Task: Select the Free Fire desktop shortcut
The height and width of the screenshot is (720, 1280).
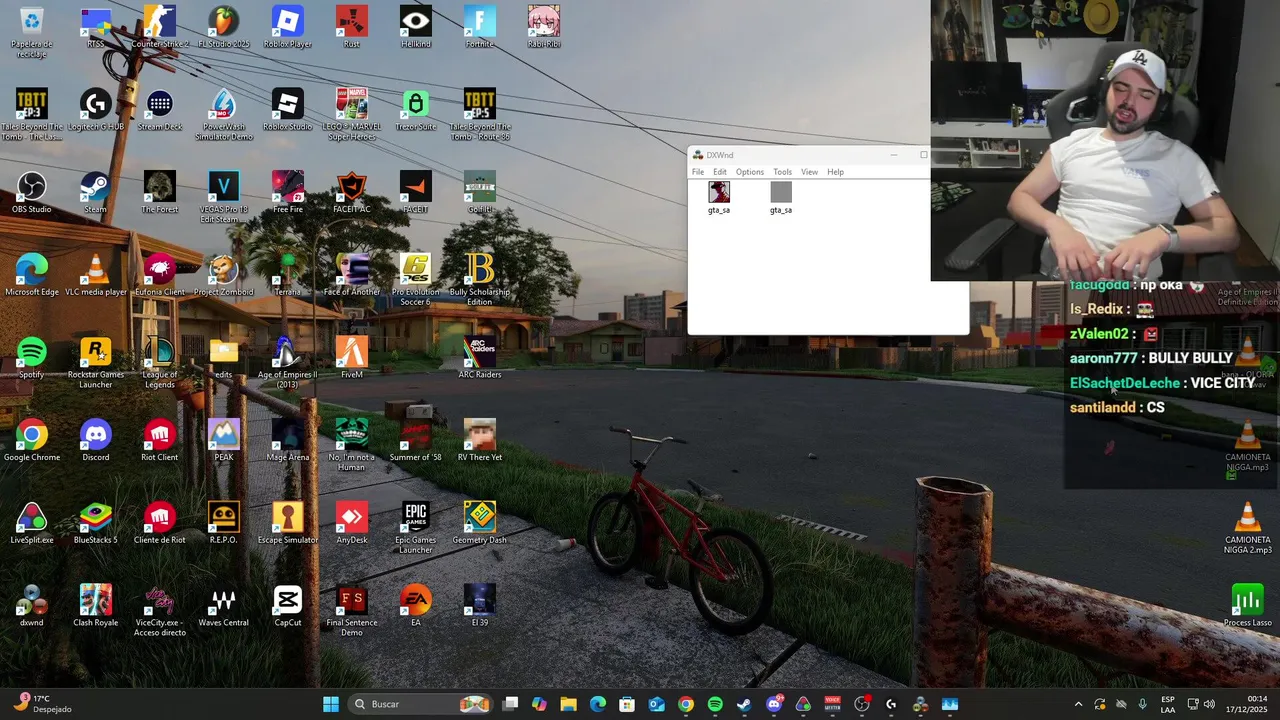Action: click(288, 192)
